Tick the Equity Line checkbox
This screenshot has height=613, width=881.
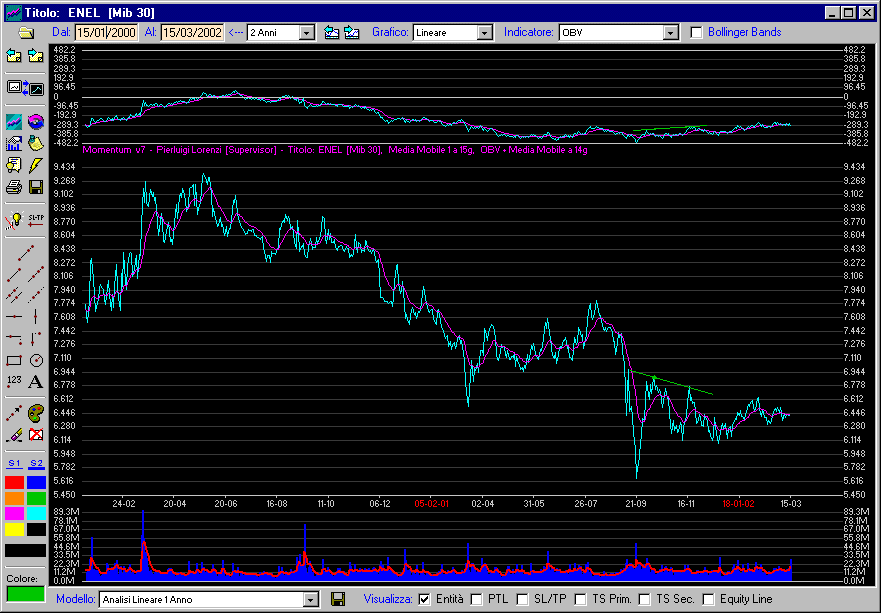(709, 599)
